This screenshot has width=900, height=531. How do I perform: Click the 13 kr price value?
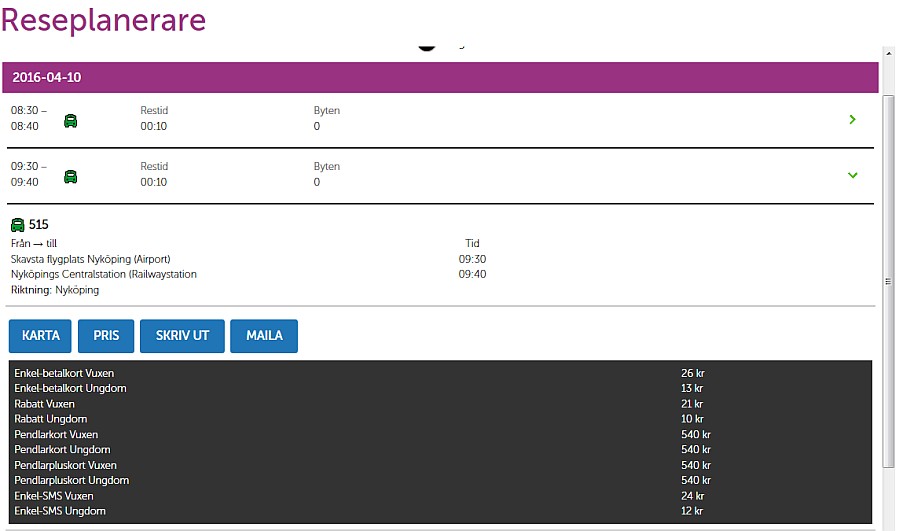coord(692,389)
